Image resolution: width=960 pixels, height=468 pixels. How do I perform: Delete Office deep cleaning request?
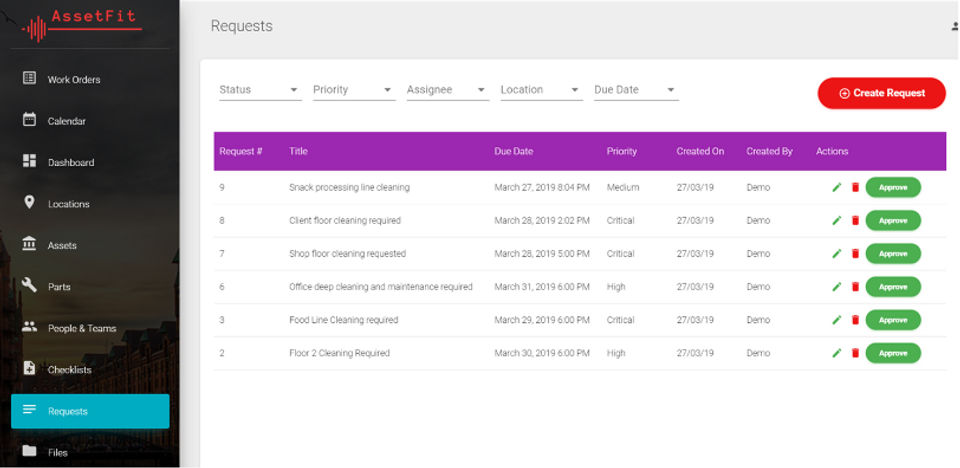855,287
